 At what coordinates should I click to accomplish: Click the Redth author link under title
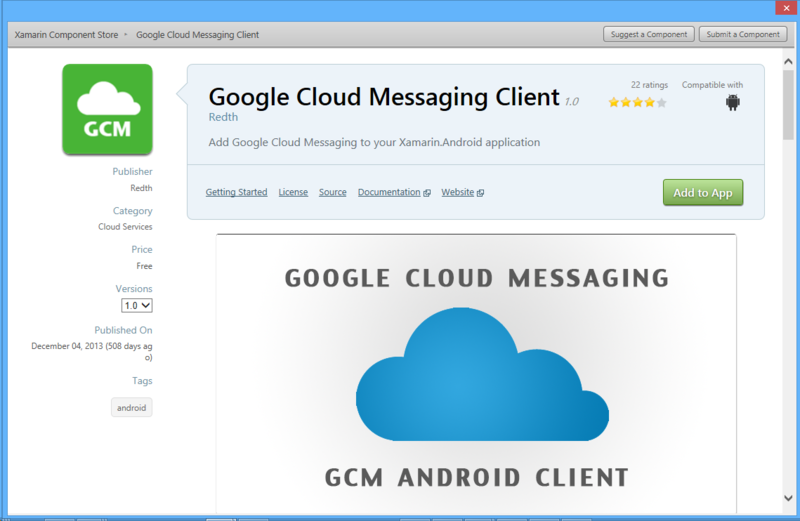pyautogui.click(x=223, y=117)
